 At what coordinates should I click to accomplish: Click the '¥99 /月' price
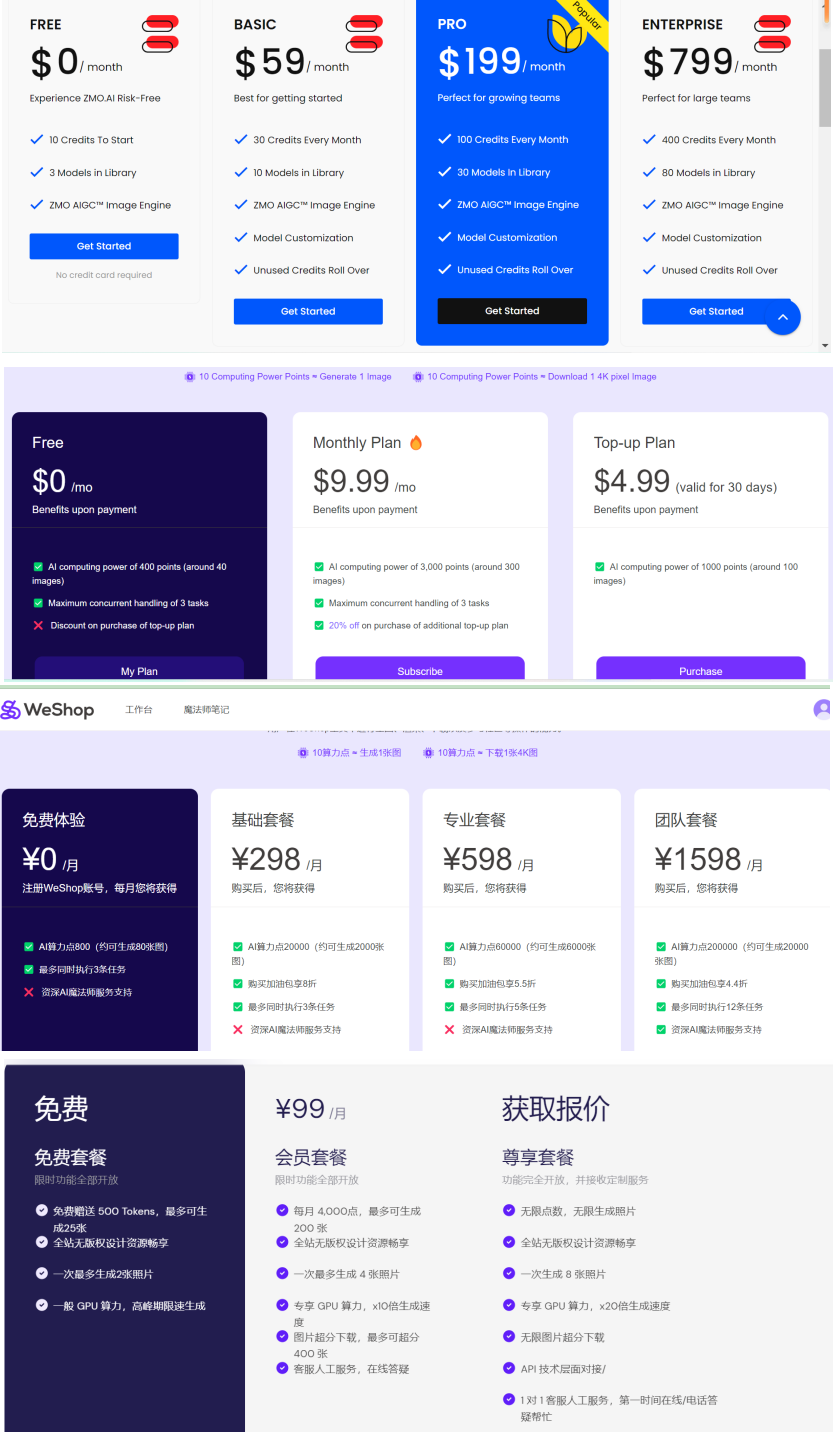pyautogui.click(x=311, y=1109)
